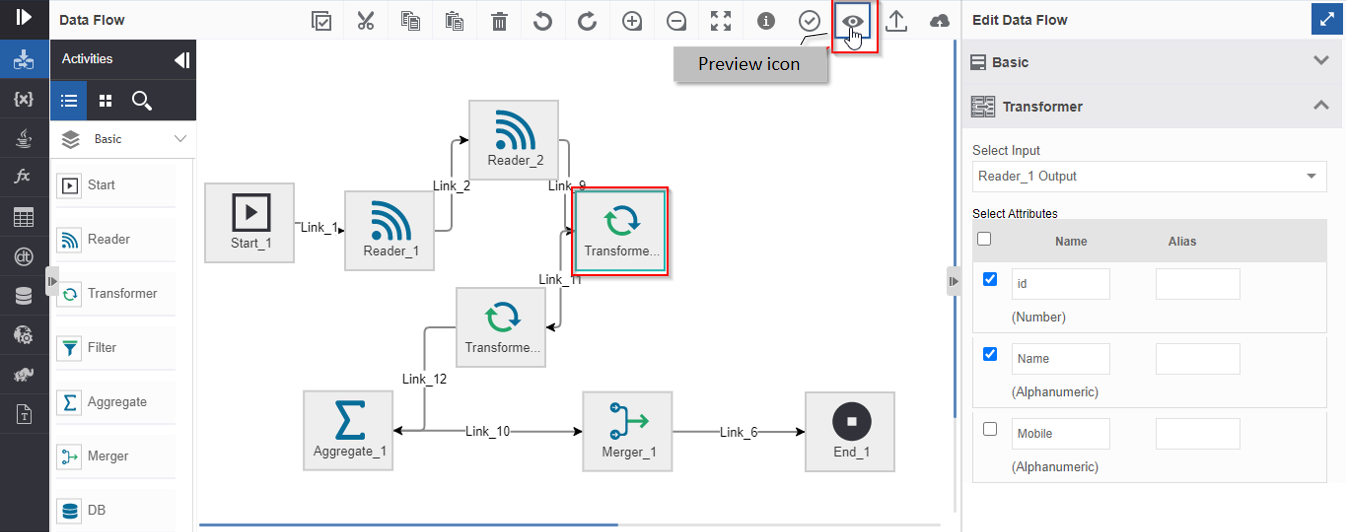The width and height of the screenshot is (1347, 532).
Task: Click the Paste clipboard icon
Action: click(x=455, y=21)
